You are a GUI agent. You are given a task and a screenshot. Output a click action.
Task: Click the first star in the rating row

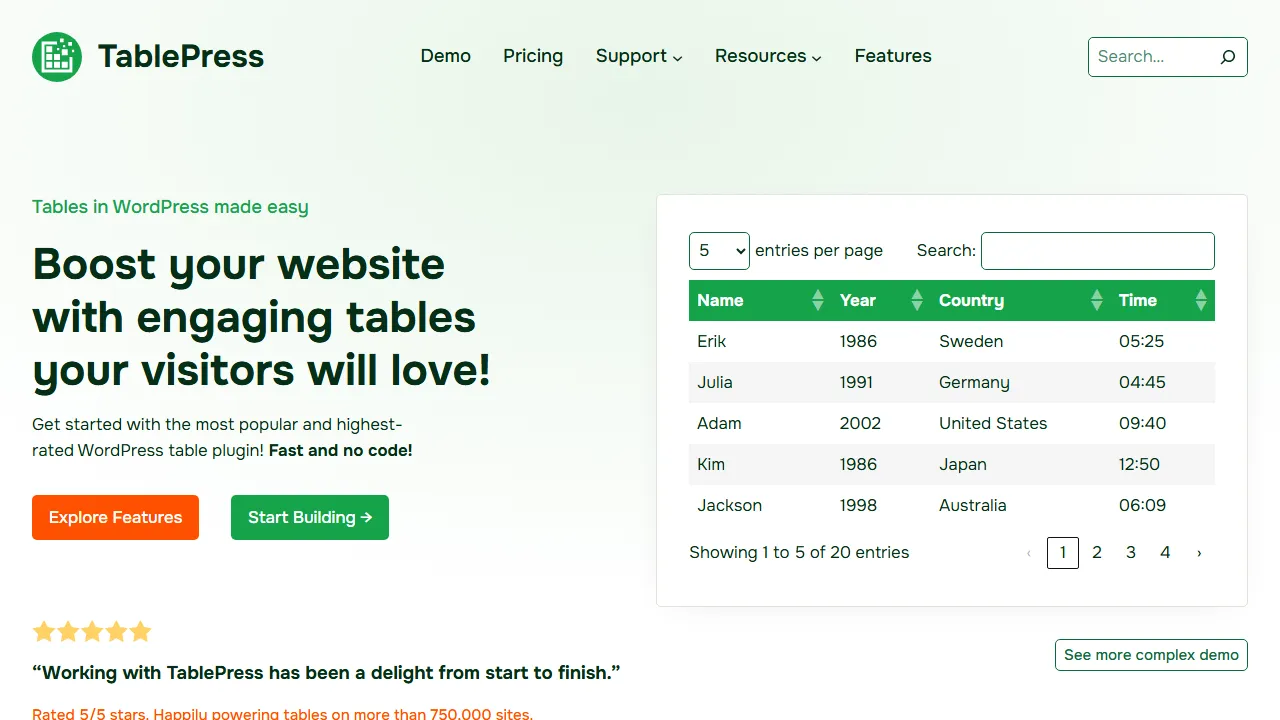(x=44, y=631)
